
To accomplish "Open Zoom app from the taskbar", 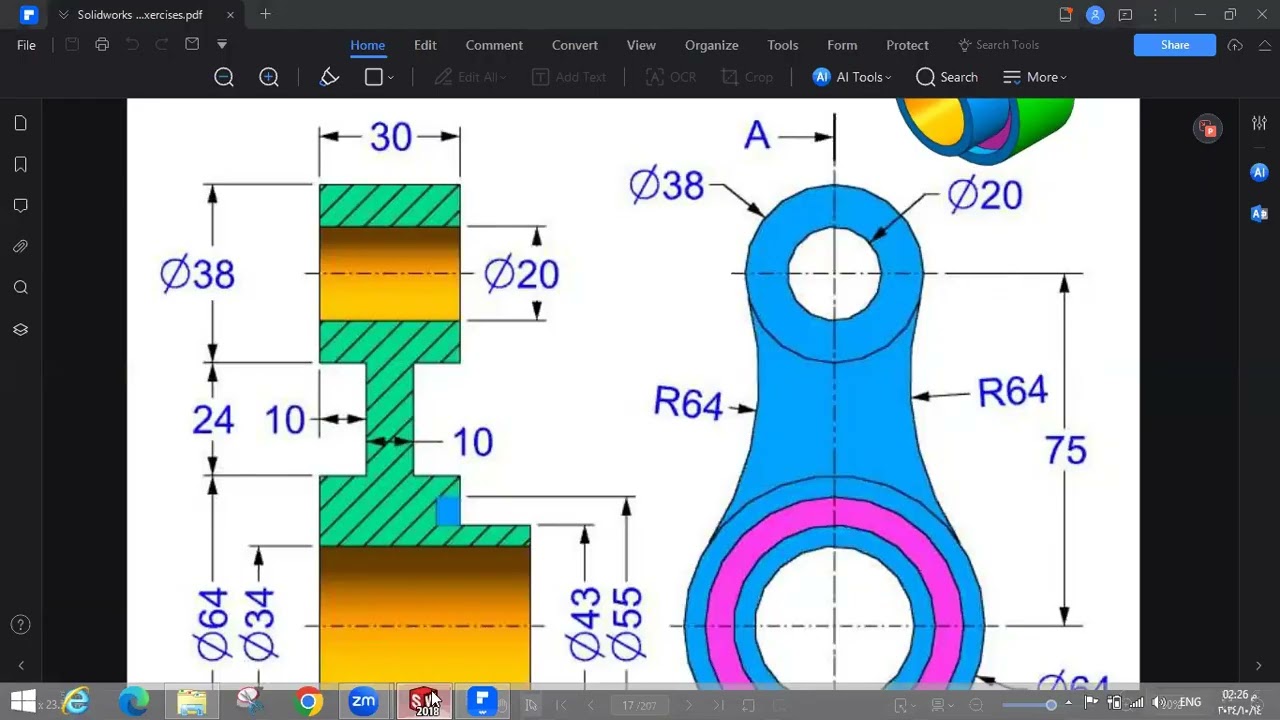I will point(363,702).
